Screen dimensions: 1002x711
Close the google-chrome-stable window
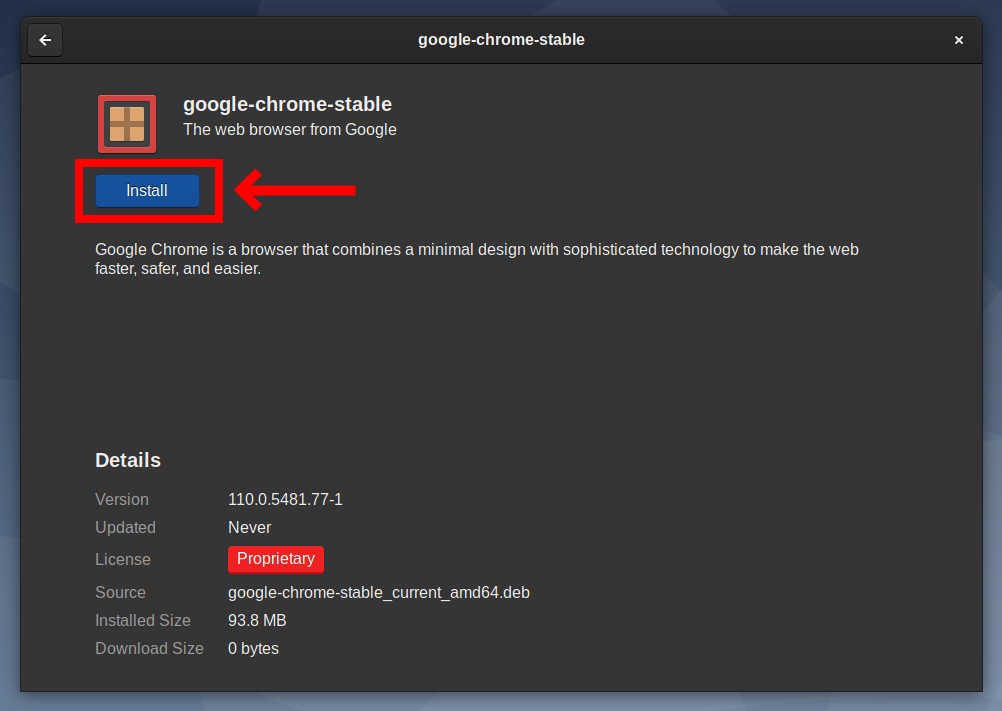pyautogui.click(x=959, y=40)
